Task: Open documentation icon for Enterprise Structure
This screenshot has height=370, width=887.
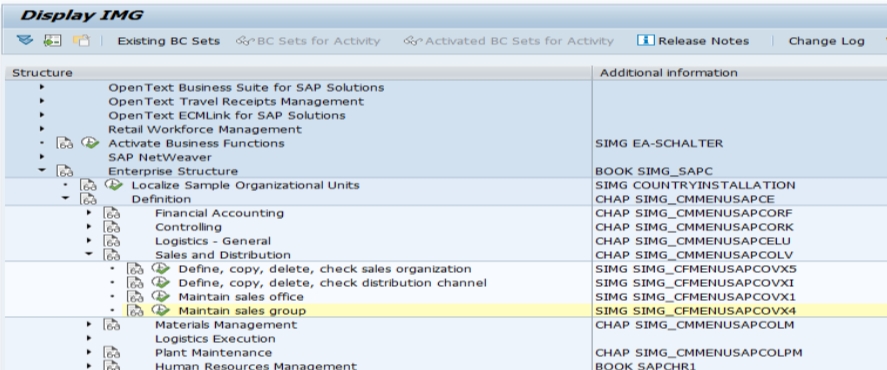Action: pyautogui.click(x=65, y=171)
